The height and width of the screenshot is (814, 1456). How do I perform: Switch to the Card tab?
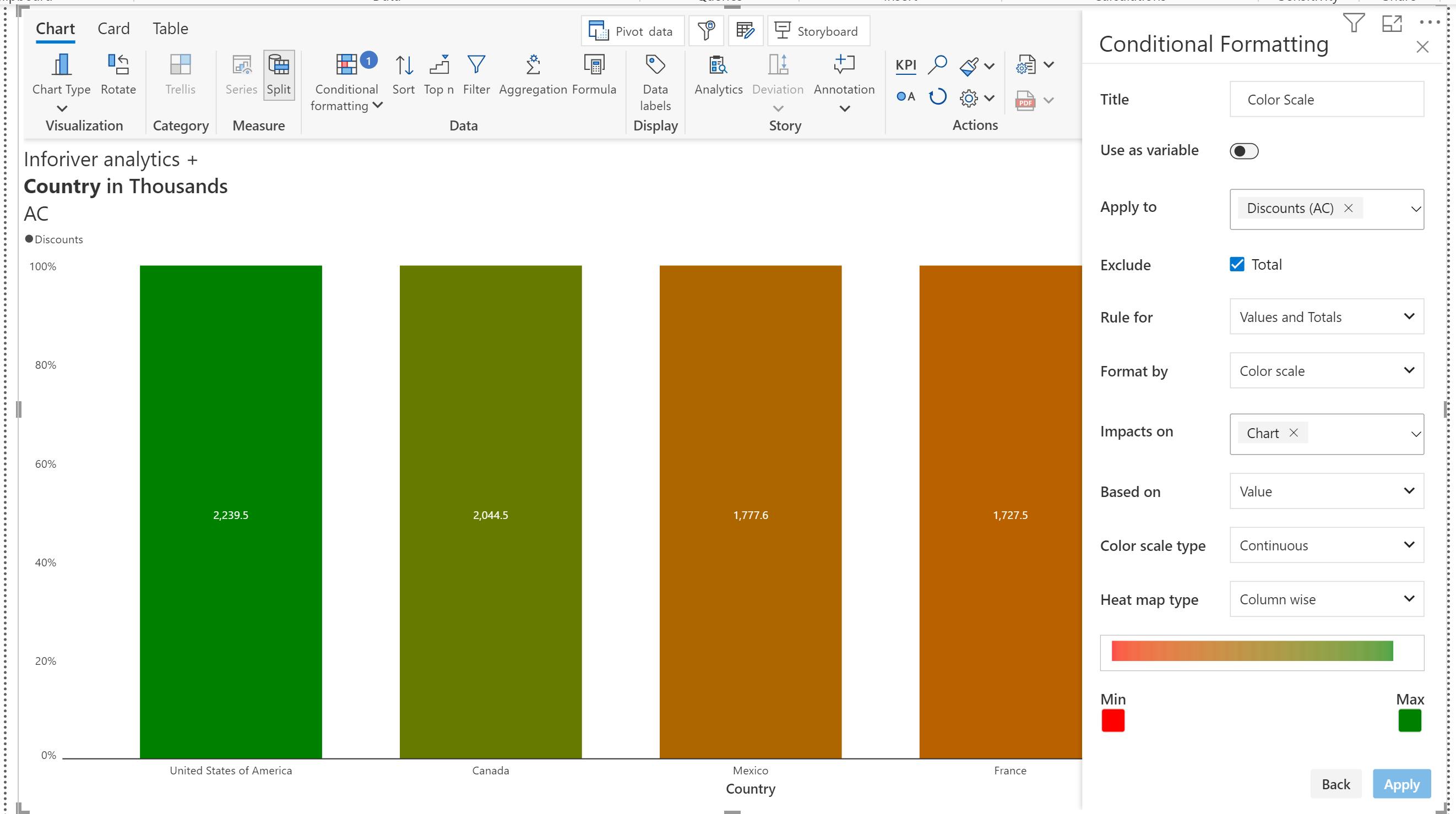113,29
